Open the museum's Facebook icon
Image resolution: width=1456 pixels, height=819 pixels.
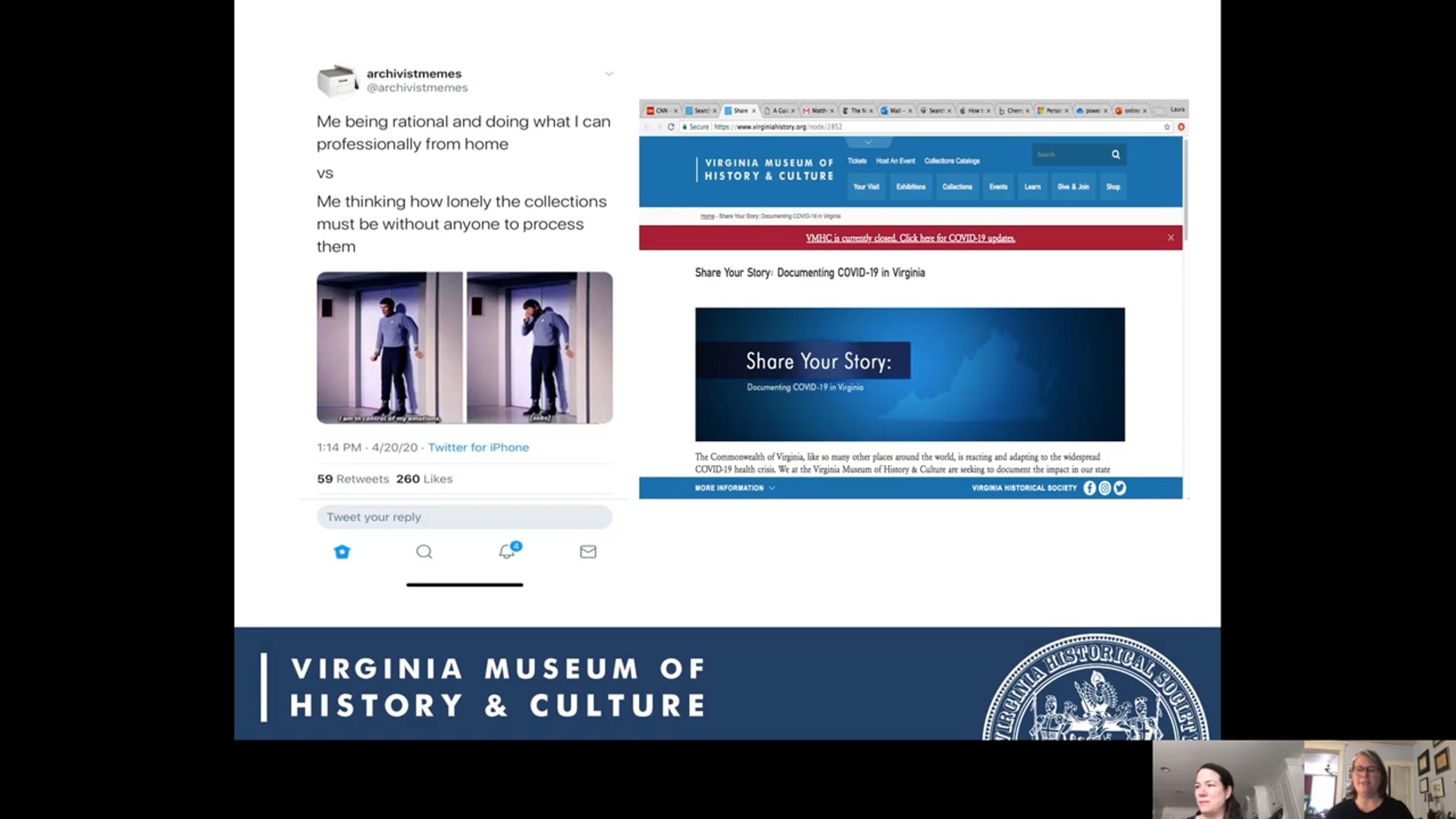pyautogui.click(x=1090, y=488)
